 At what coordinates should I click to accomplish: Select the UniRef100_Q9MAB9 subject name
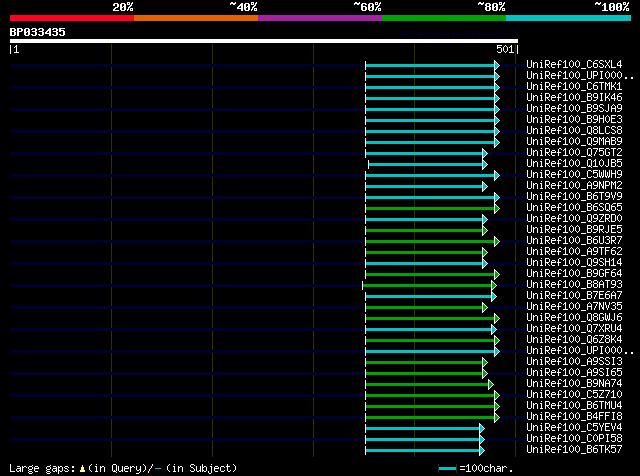coord(574,142)
